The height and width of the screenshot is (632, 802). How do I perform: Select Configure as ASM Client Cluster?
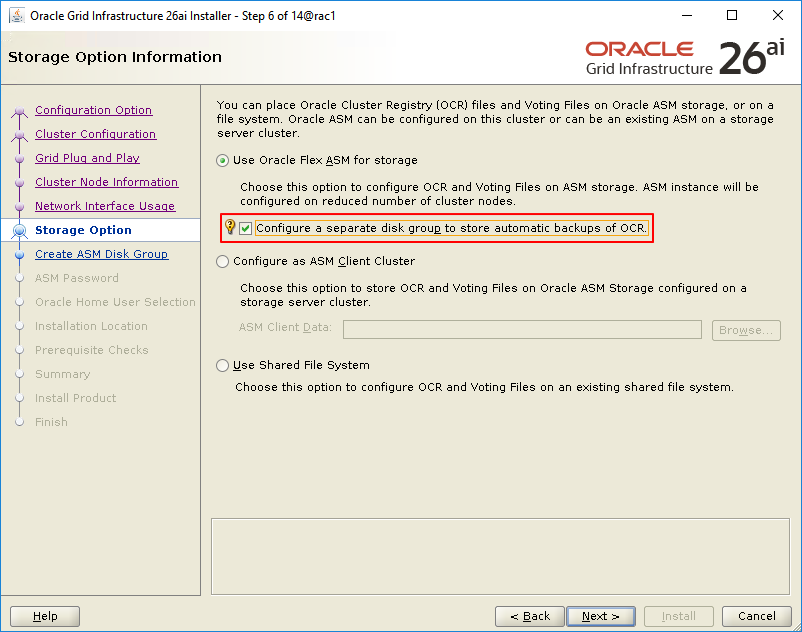pos(222,261)
